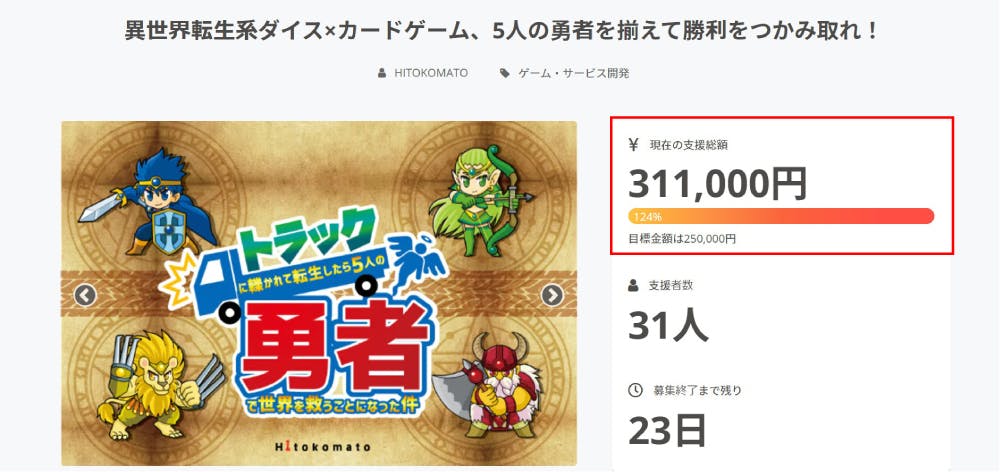1000x472 pixels.
Task: Click the clock icon beside 募集終了まで残り
Action: (635, 390)
